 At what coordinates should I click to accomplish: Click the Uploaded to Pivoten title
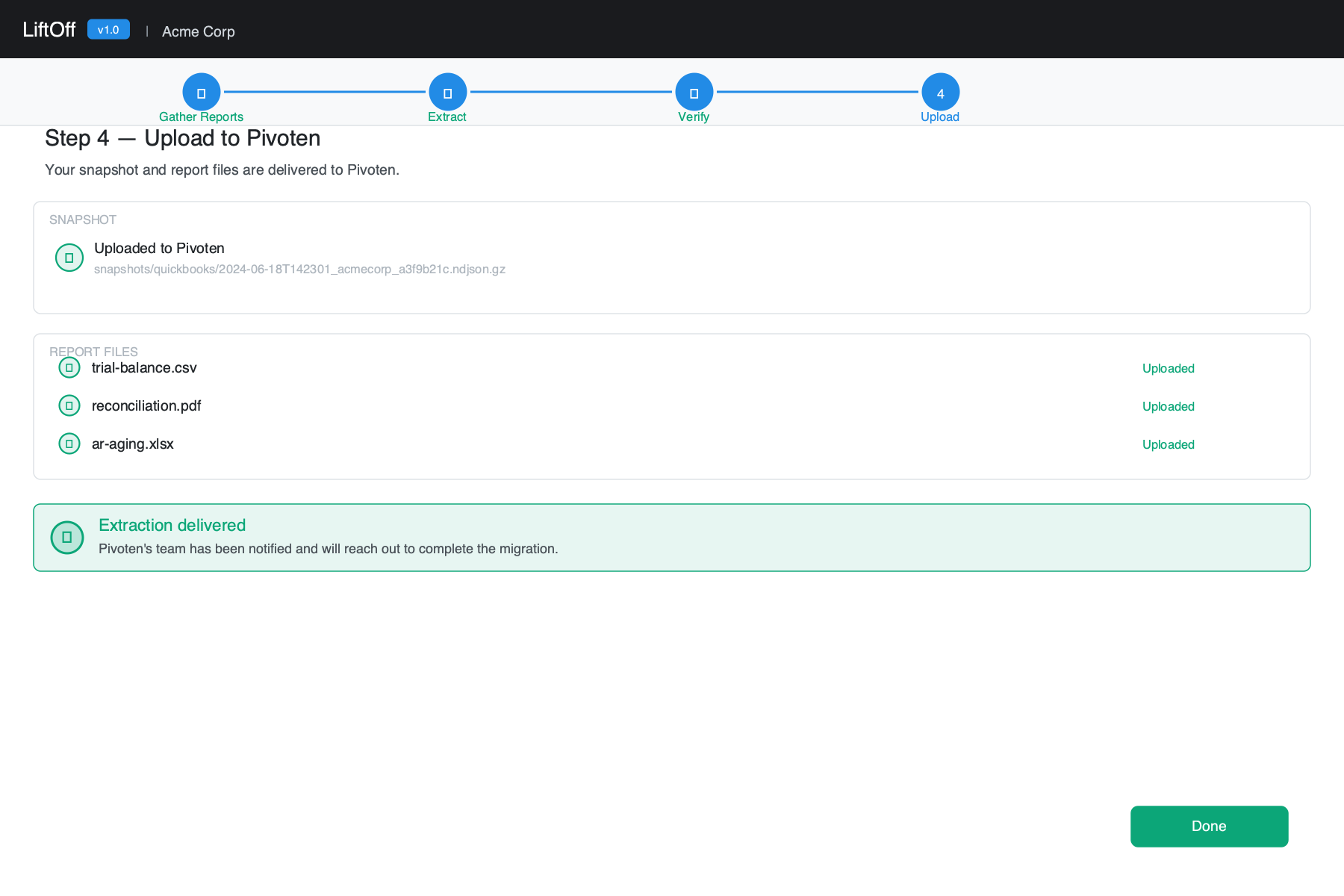159,248
